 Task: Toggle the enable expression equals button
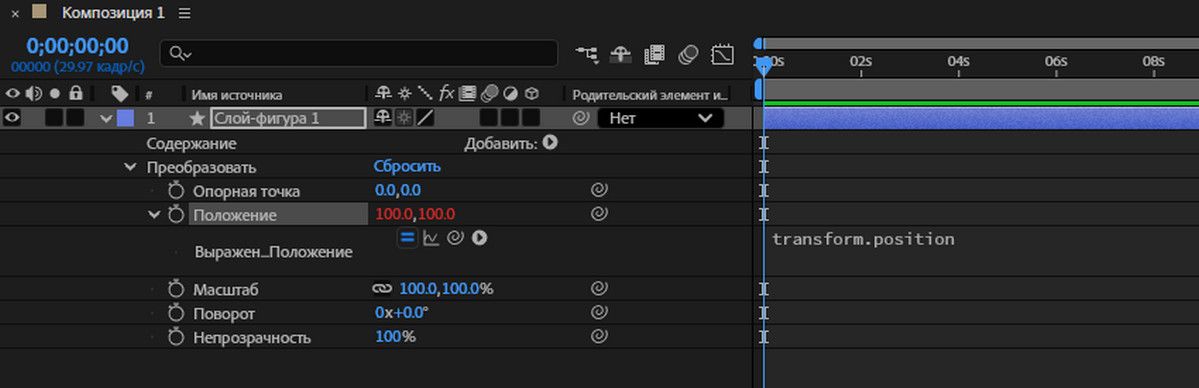[408, 238]
